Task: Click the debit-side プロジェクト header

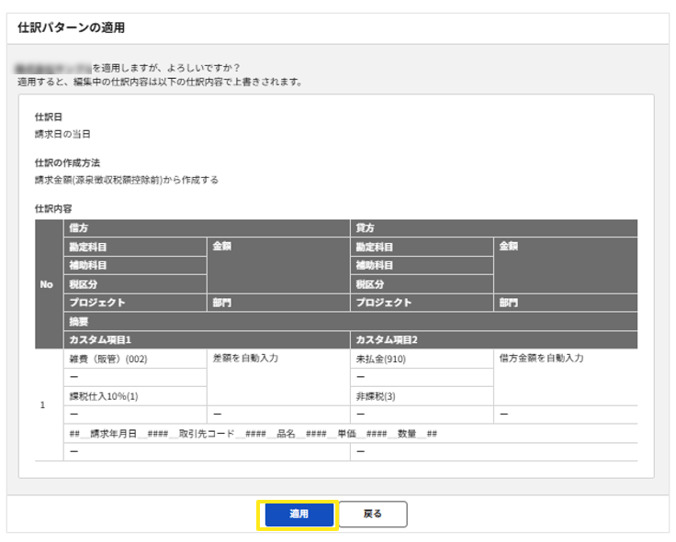Action: tap(135, 303)
